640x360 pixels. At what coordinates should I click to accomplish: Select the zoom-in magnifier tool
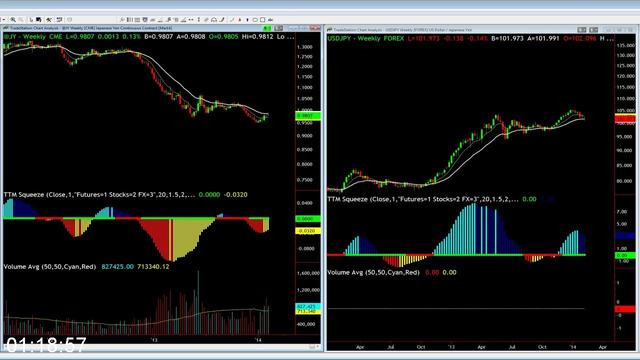13,20
